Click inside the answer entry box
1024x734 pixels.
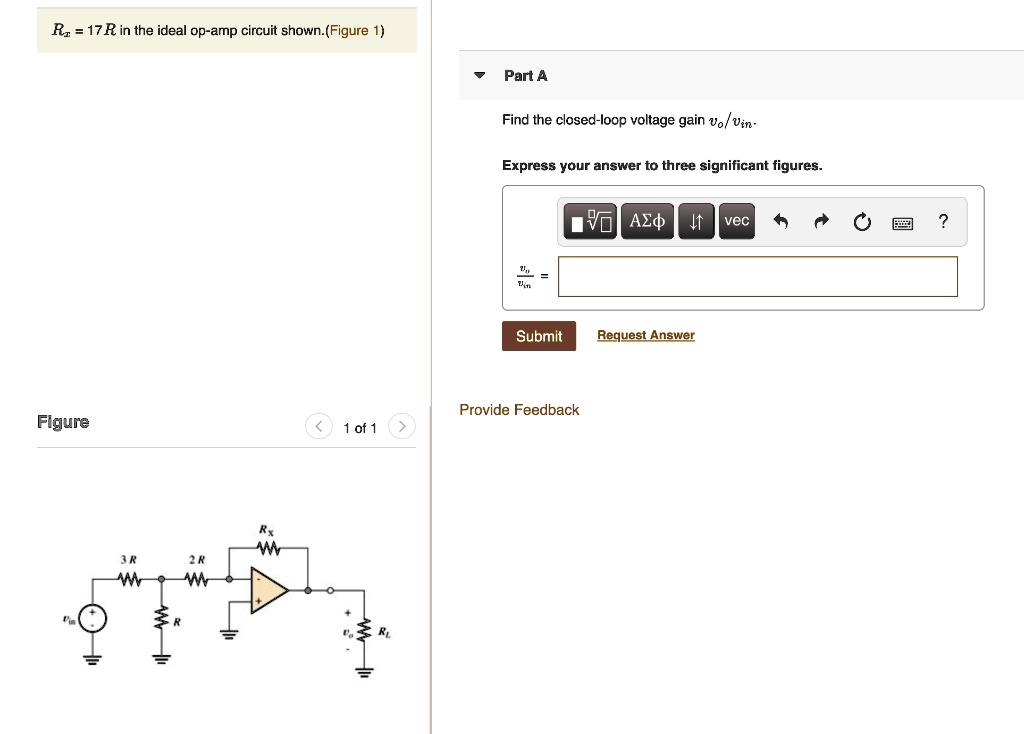point(757,276)
